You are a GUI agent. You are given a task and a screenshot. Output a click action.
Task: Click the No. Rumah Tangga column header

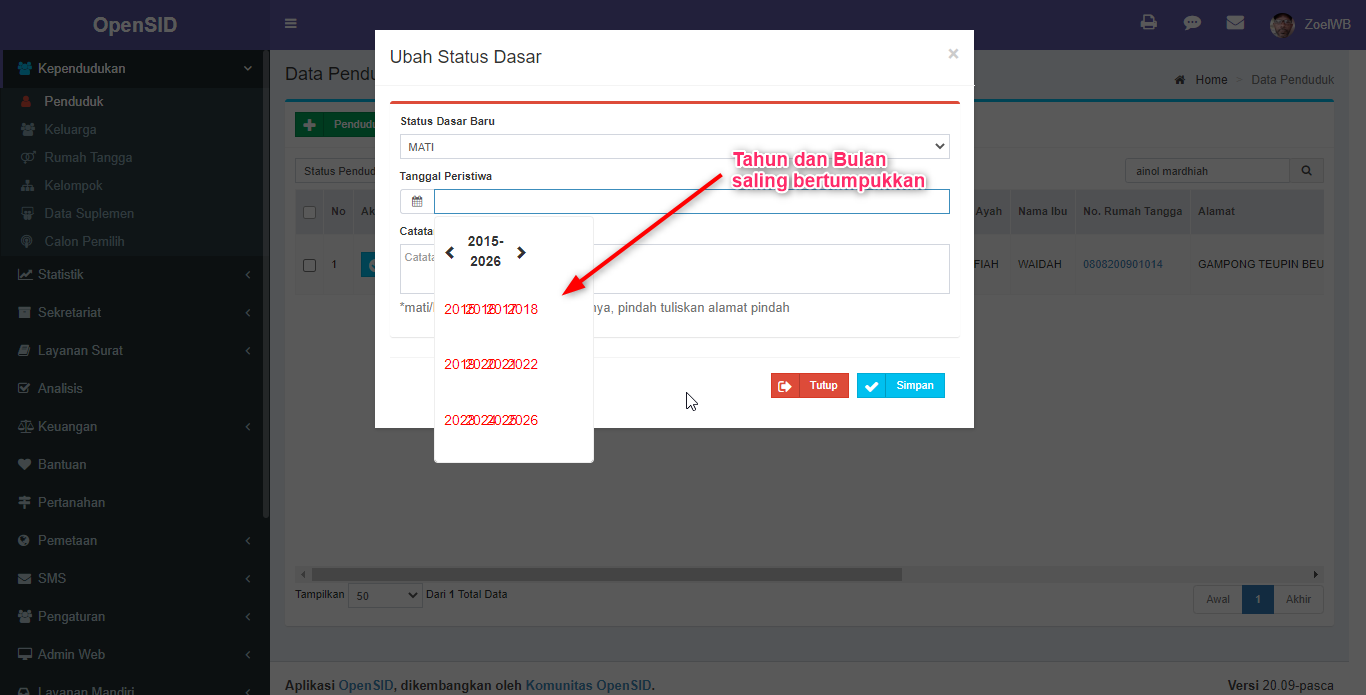1132,211
